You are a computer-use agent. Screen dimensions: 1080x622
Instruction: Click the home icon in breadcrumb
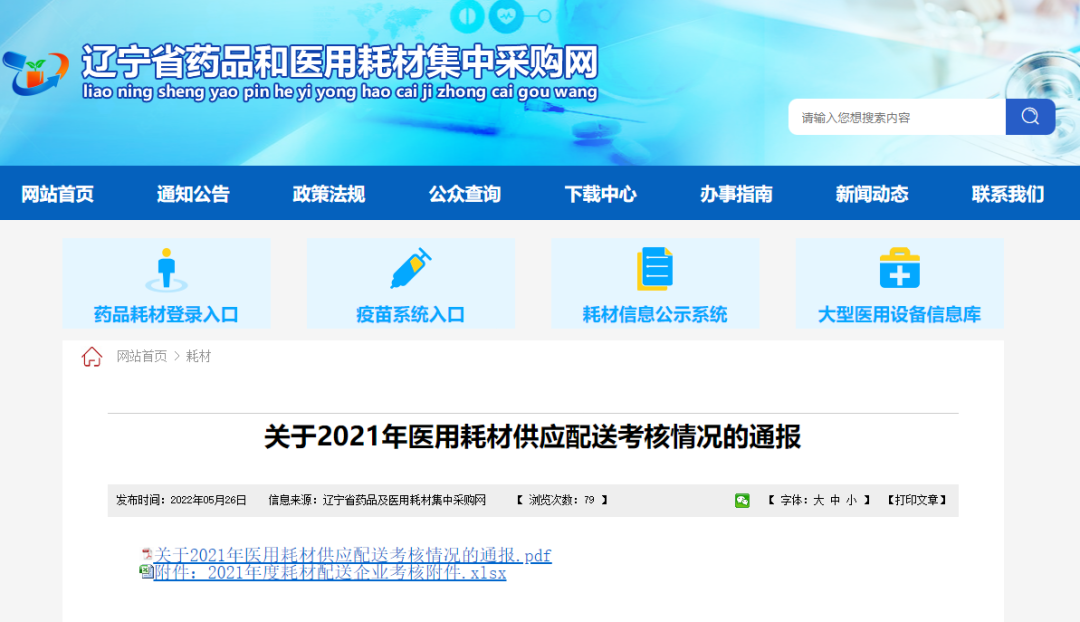point(92,357)
